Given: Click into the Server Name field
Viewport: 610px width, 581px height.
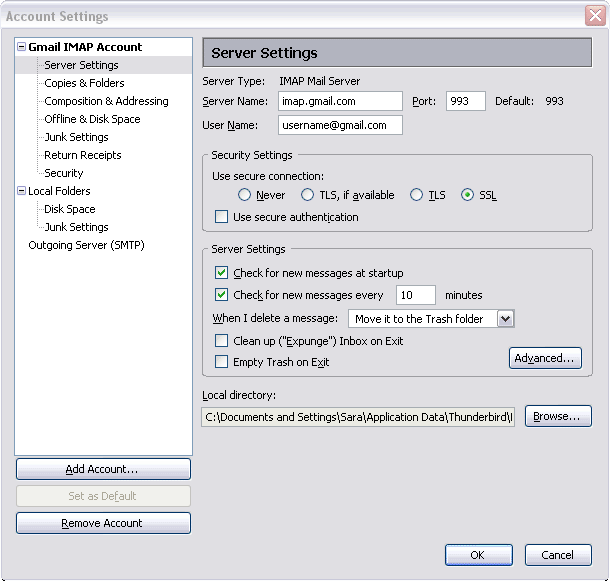Looking at the screenshot, I should coord(340,101).
